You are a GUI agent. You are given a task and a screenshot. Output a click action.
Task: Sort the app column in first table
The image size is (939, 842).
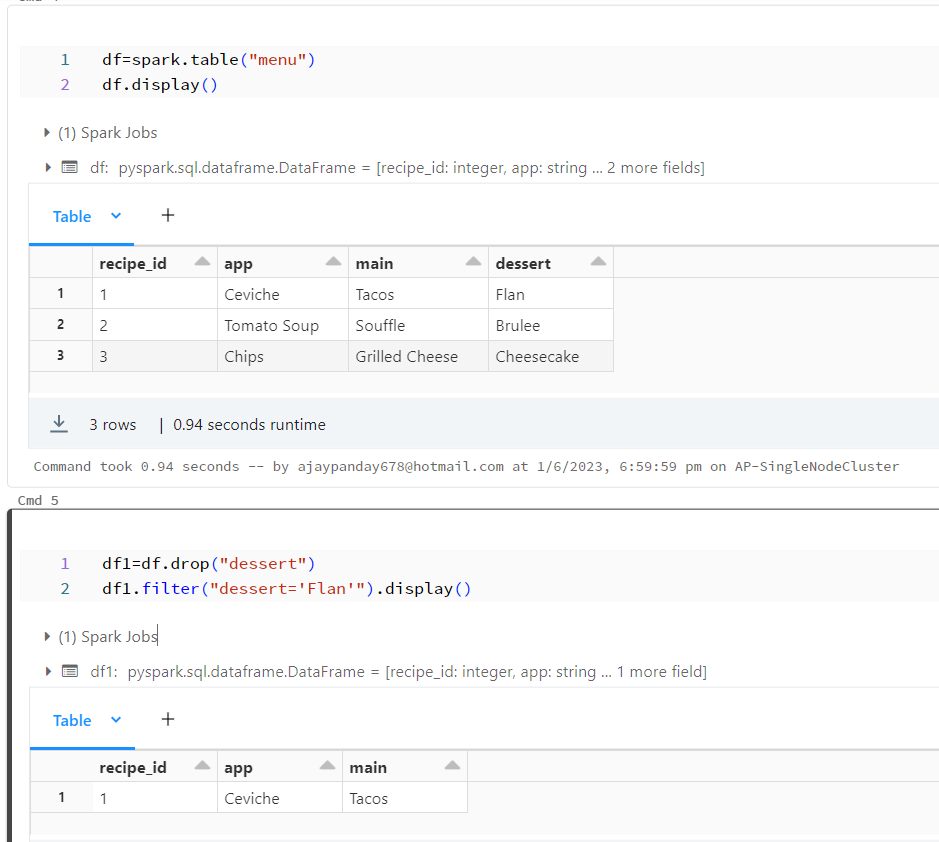coord(333,262)
